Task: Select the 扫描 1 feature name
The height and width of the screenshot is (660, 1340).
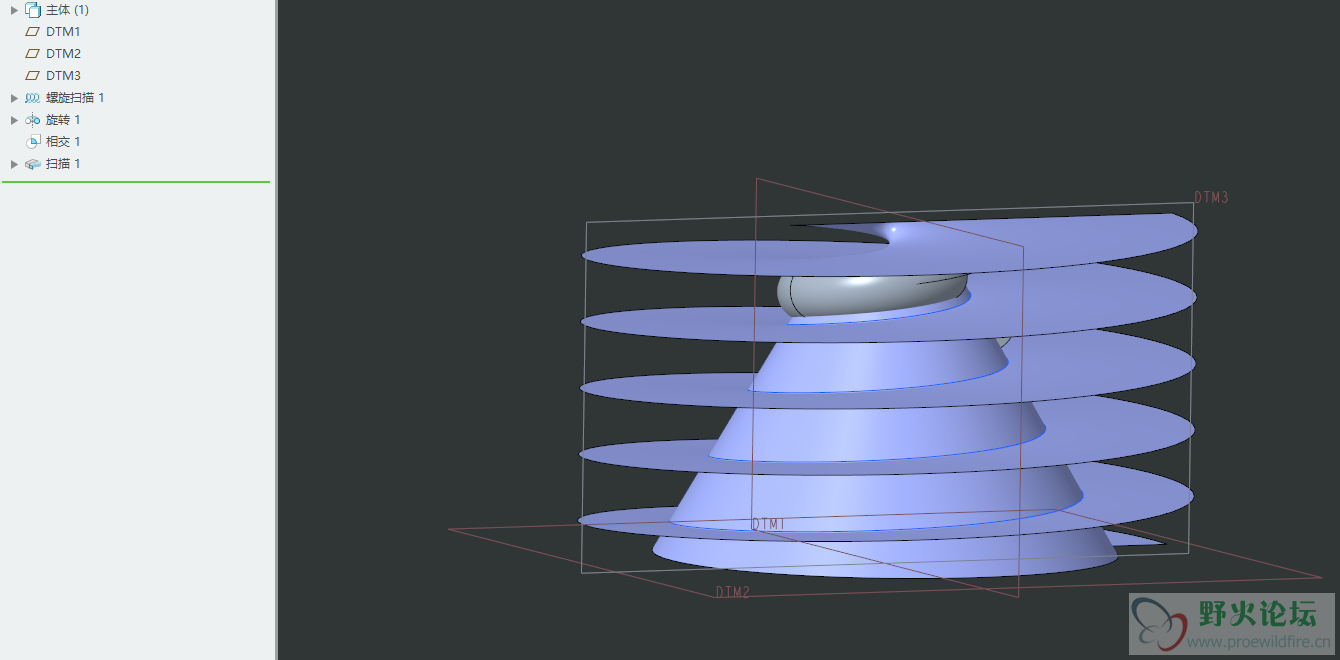Action: [x=63, y=164]
